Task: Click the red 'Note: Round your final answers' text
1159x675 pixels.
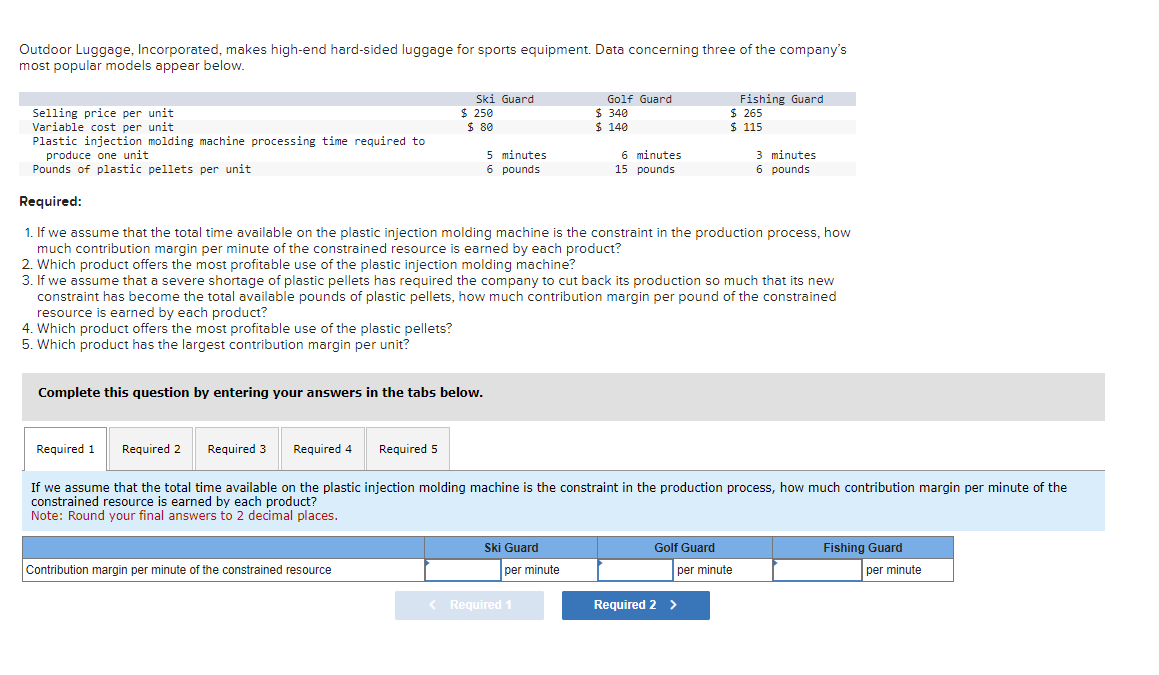Action: [x=184, y=515]
